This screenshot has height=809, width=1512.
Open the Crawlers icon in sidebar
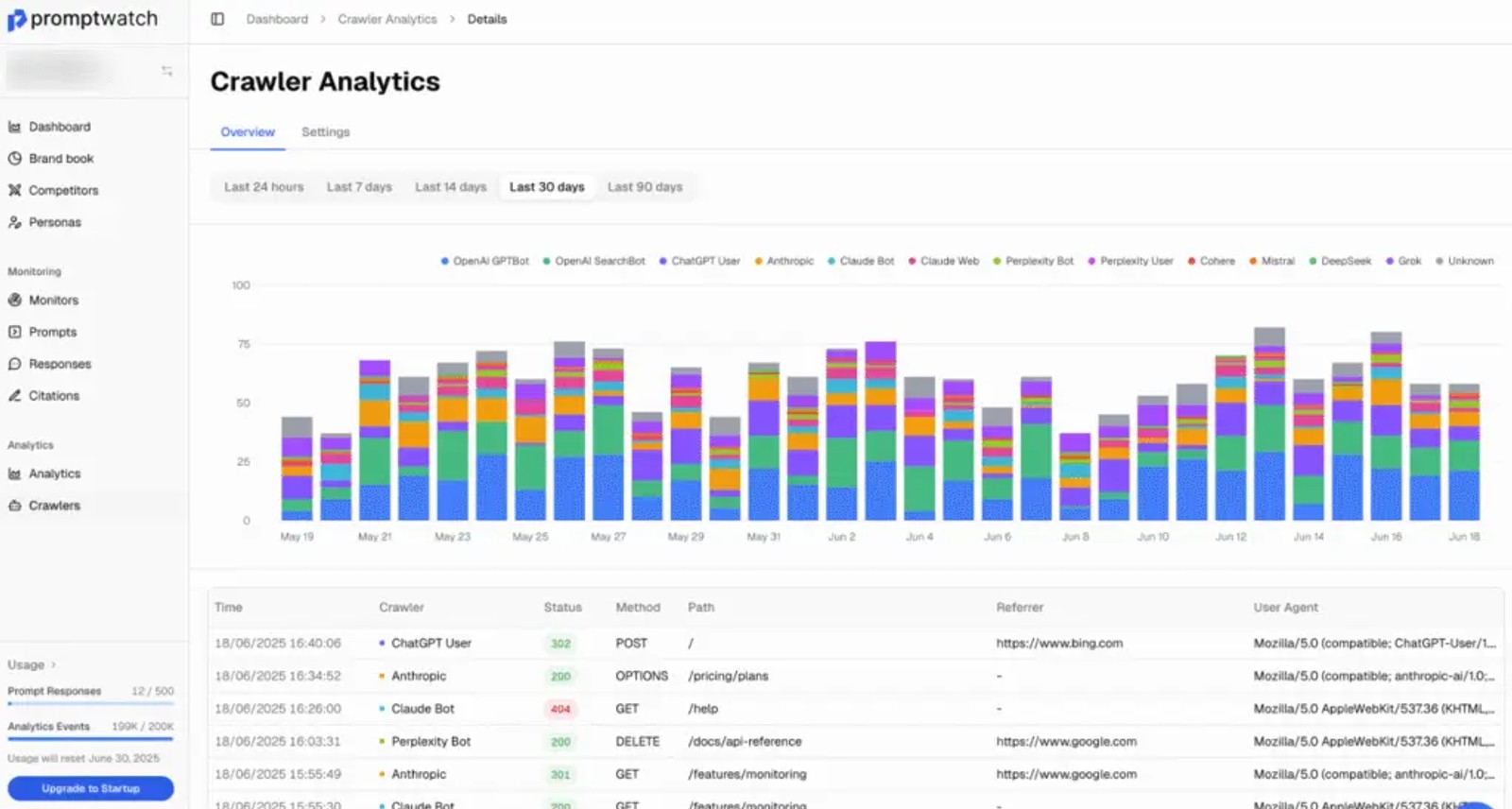pos(14,506)
